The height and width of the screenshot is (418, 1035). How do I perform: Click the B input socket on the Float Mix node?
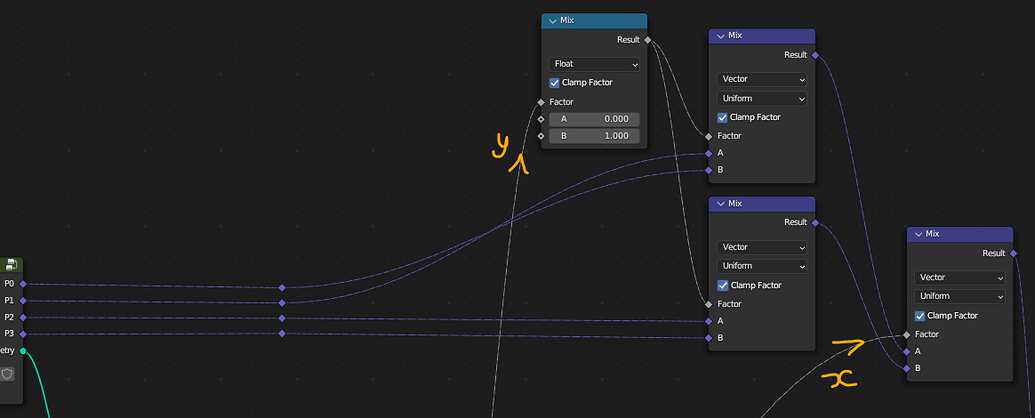click(x=541, y=136)
